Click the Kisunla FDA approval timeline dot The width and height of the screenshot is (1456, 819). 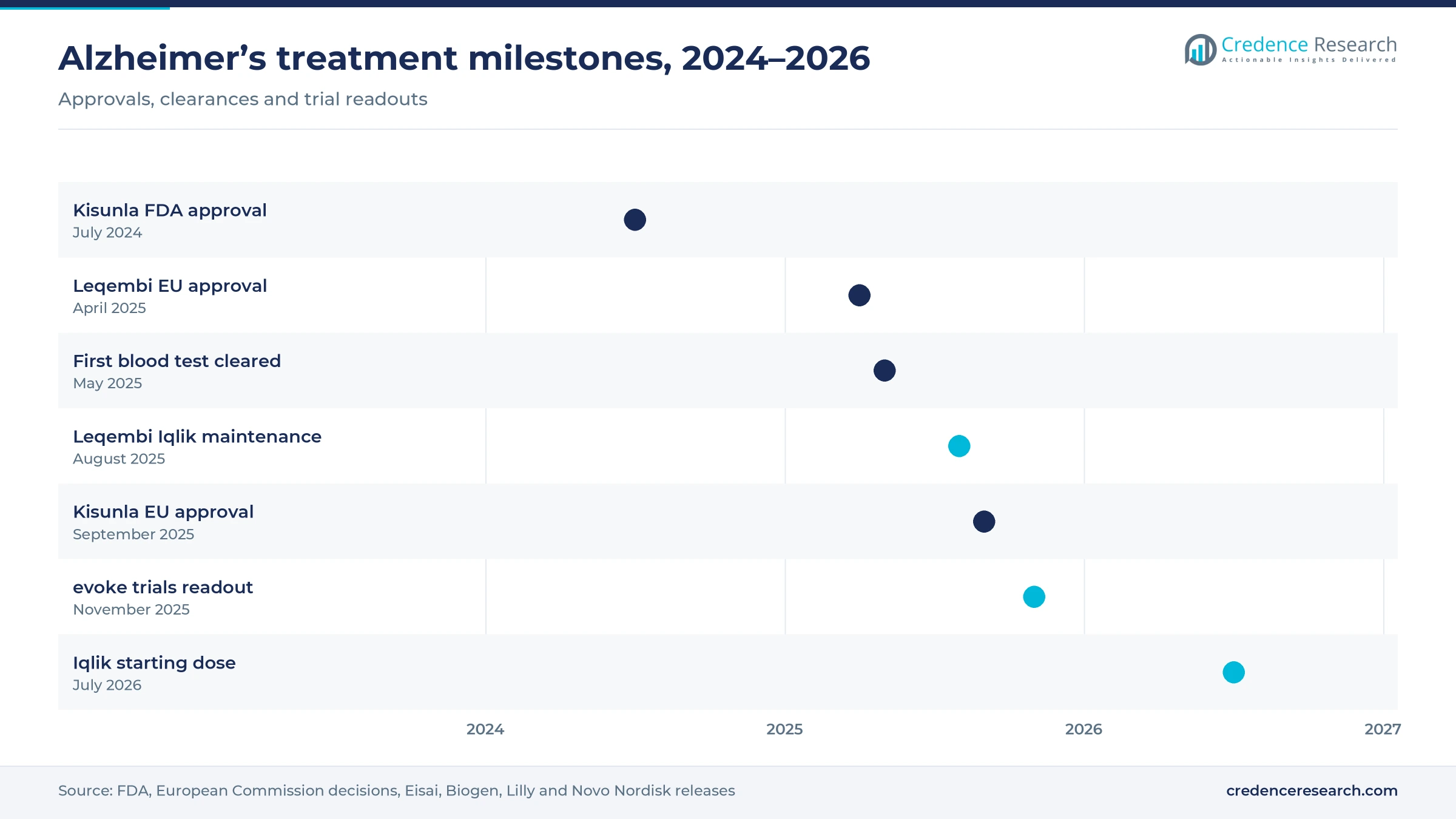635,220
